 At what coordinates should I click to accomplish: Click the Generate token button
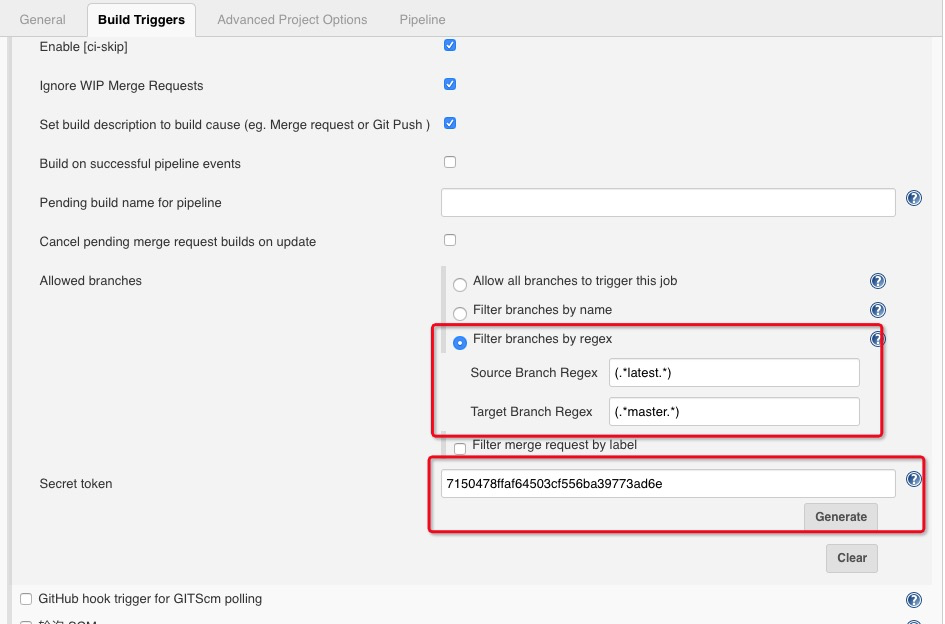pyautogui.click(x=841, y=517)
